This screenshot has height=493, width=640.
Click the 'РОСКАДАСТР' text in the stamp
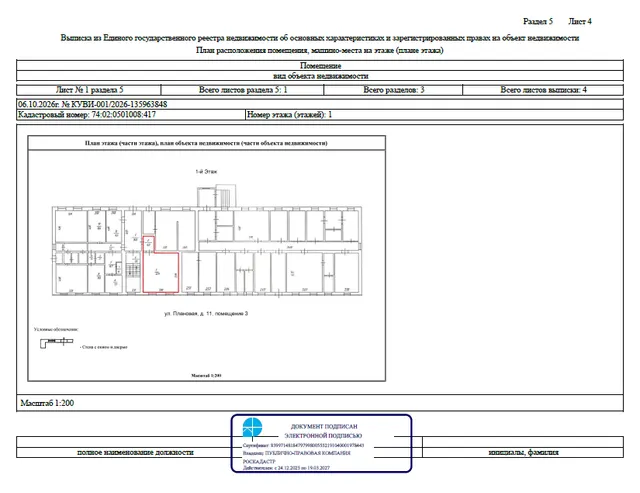pyautogui.click(x=259, y=461)
